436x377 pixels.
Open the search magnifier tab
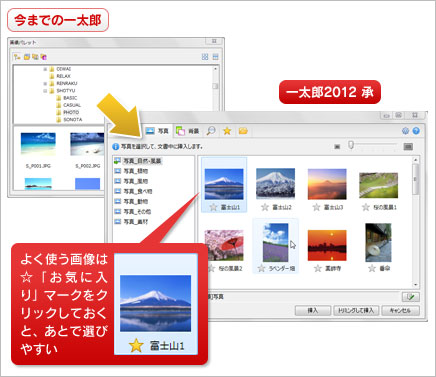click(x=211, y=131)
